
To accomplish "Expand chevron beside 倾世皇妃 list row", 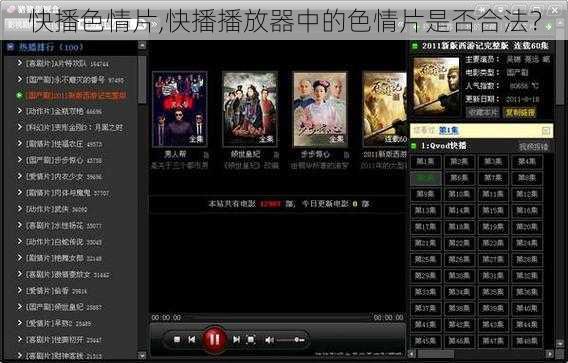I will (20, 306).
